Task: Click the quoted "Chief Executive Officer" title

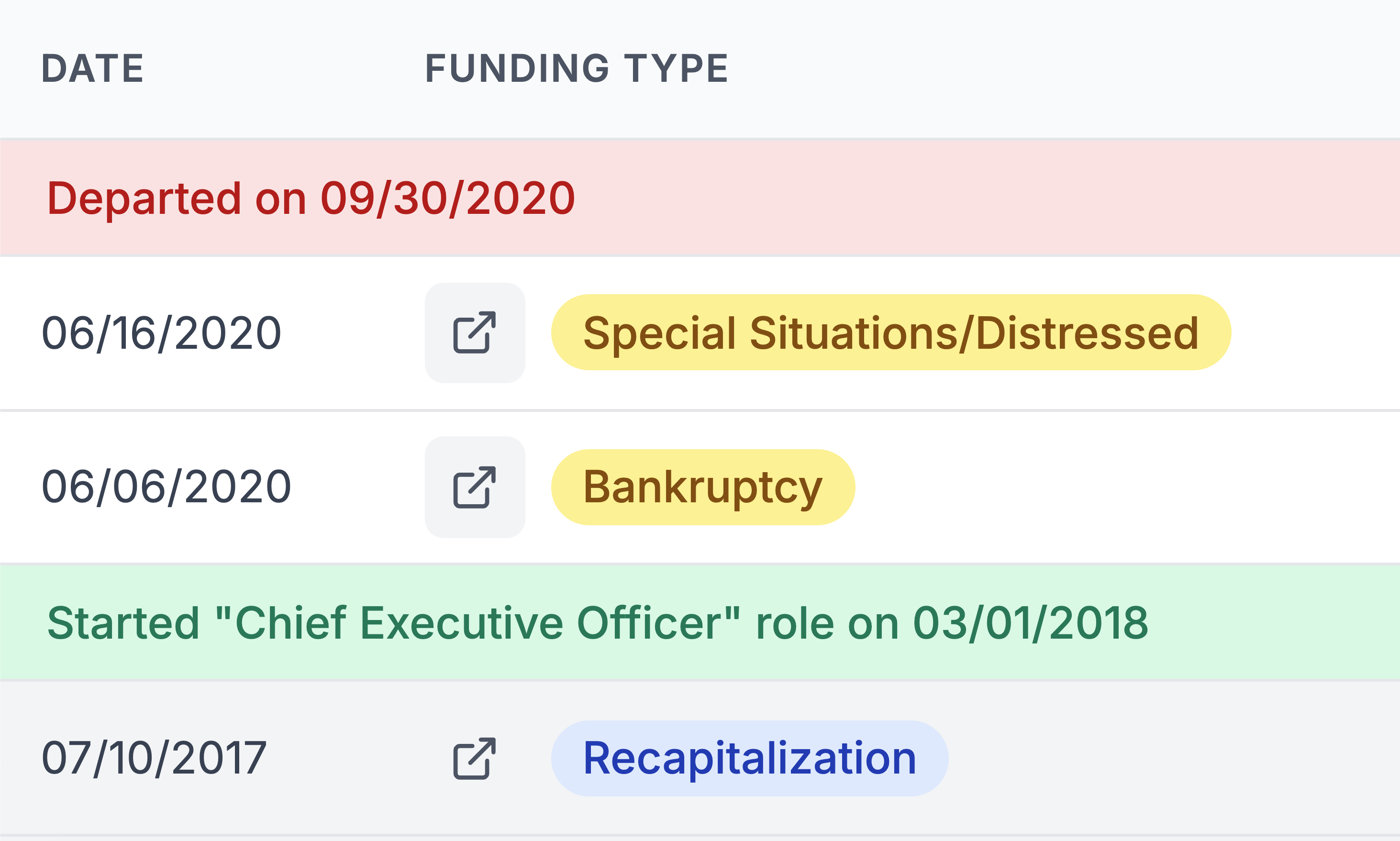Action: [x=478, y=623]
